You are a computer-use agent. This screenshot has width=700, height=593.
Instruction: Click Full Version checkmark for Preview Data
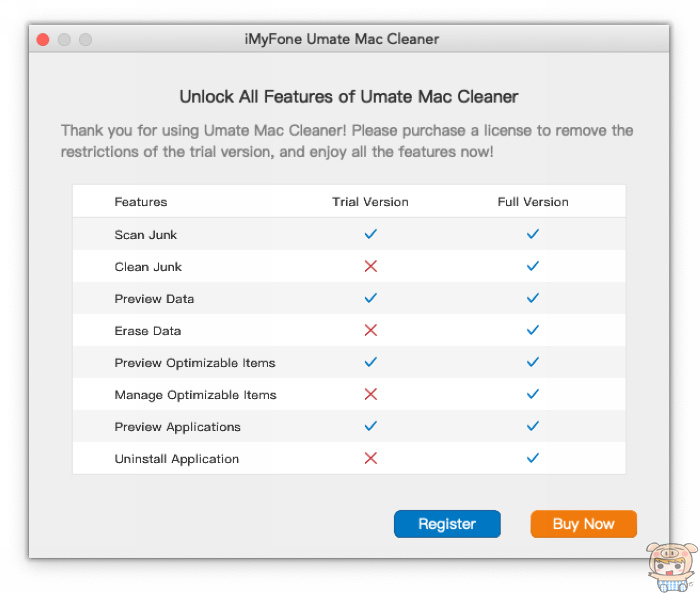coord(533,298)
